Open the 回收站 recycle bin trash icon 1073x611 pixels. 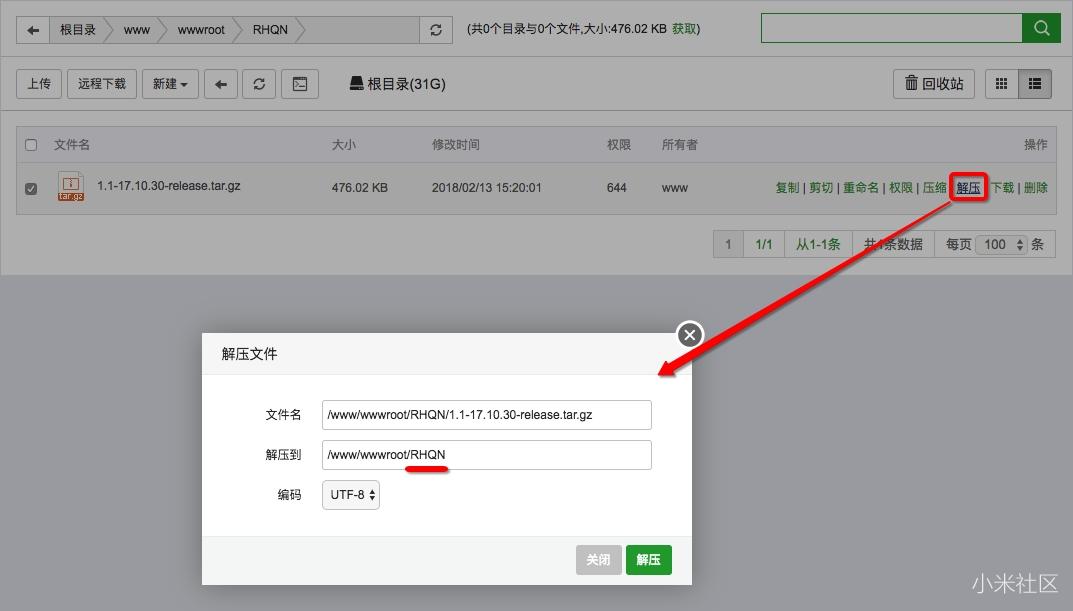(932, 84)
